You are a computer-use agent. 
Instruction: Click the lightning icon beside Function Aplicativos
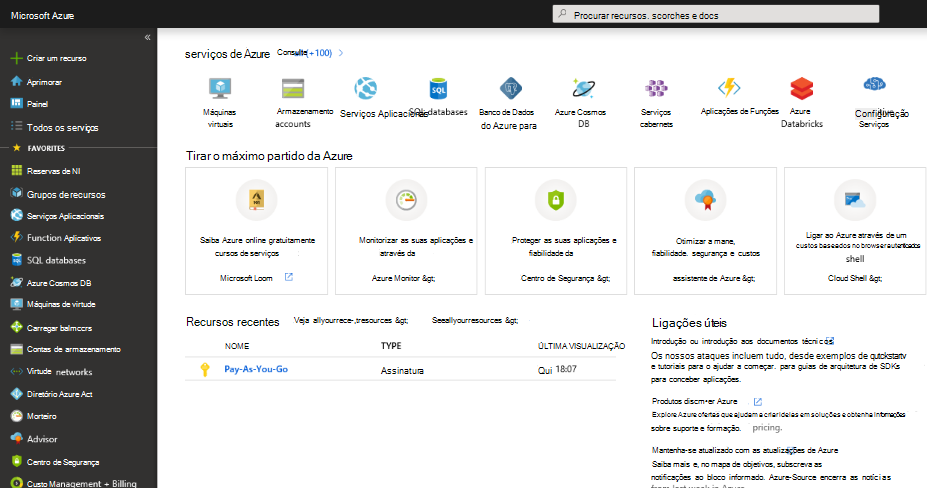pos(17,237)
